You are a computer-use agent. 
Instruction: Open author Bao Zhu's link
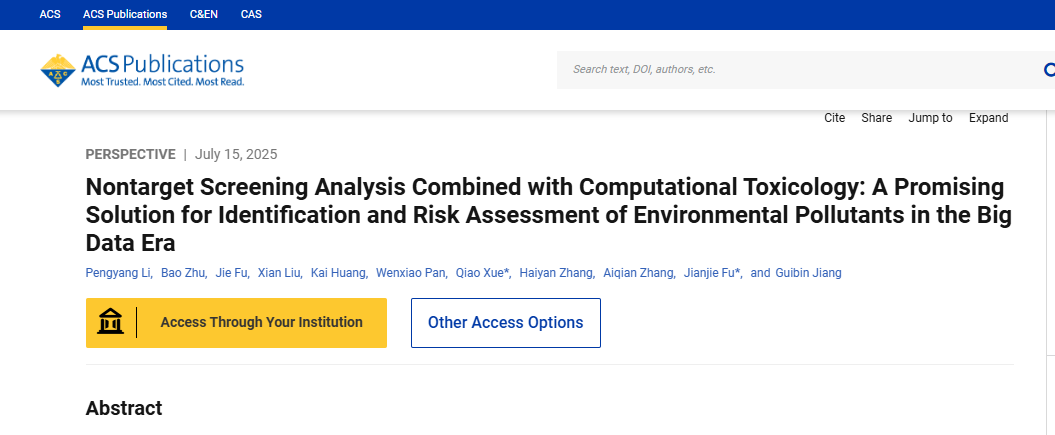click(x=183, y=273)
